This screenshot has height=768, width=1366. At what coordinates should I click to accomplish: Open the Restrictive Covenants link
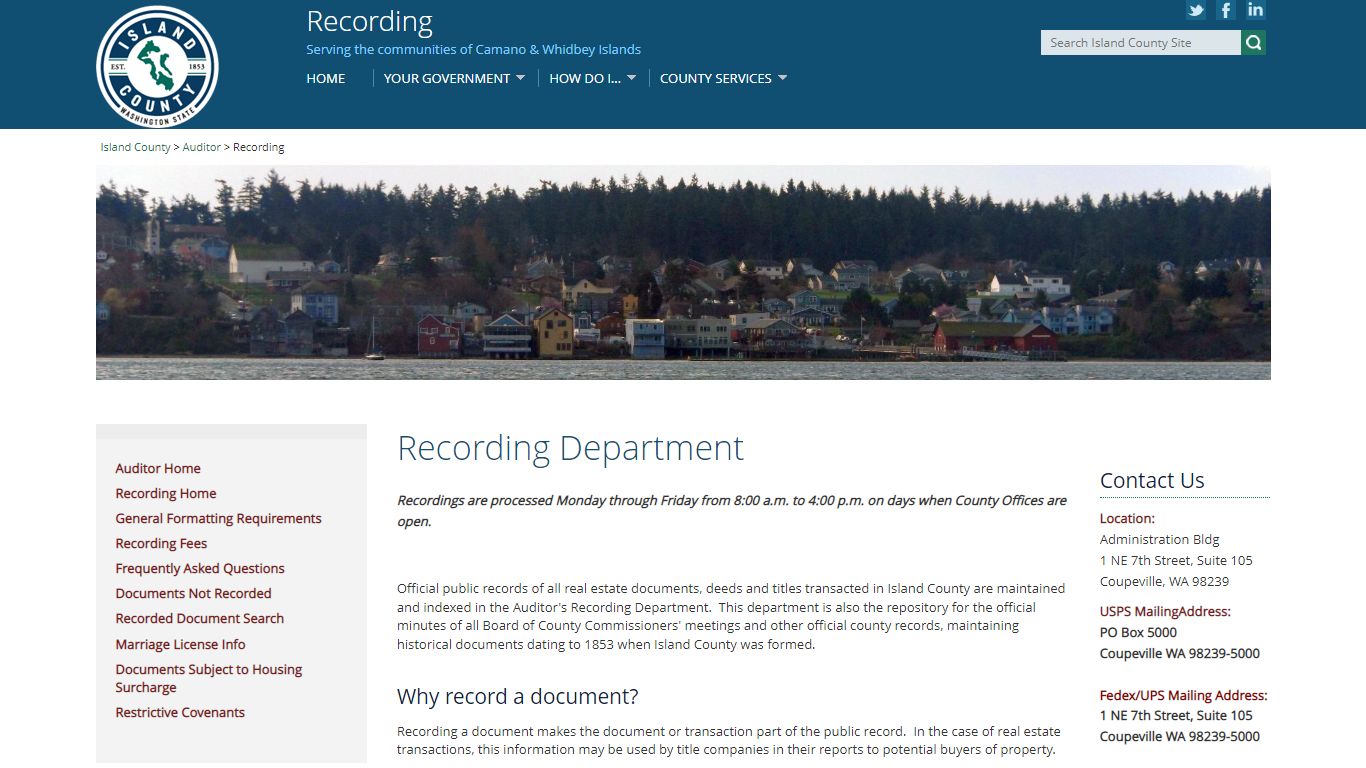pyautogui.click(x=180, y=712)
